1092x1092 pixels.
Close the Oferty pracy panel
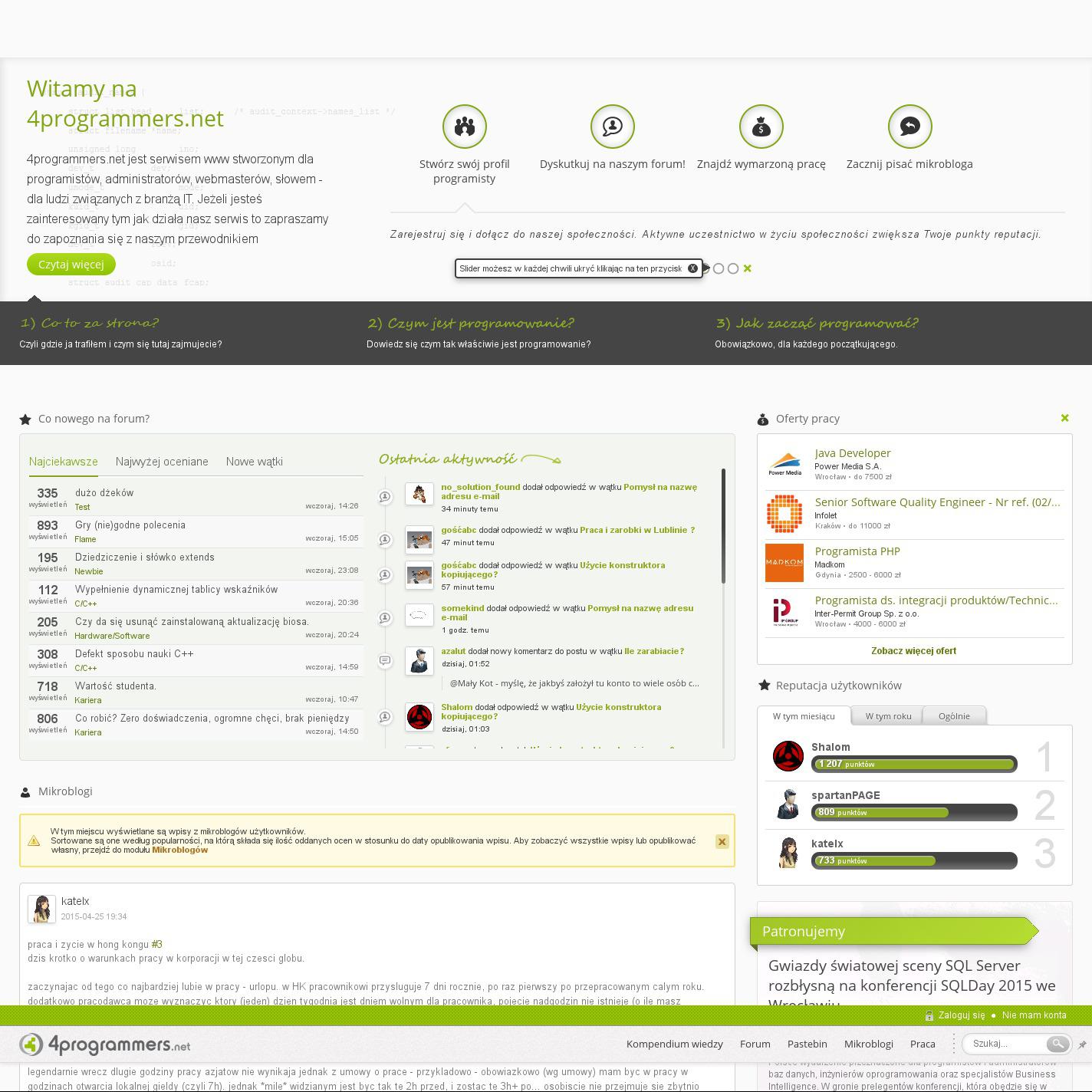point(1064,418)
